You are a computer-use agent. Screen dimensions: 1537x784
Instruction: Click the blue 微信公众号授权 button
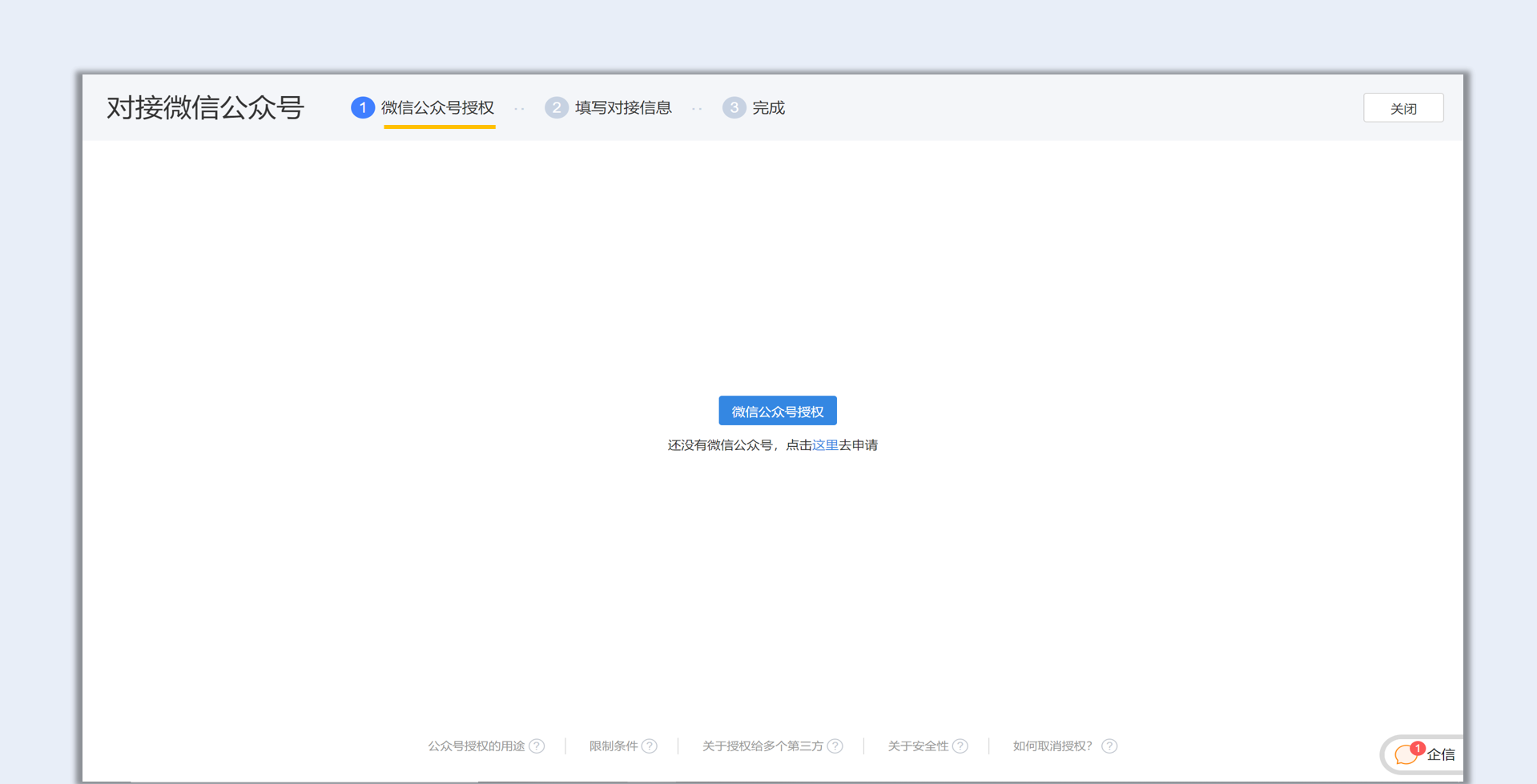pyautogui.click(x=777, y=411)
